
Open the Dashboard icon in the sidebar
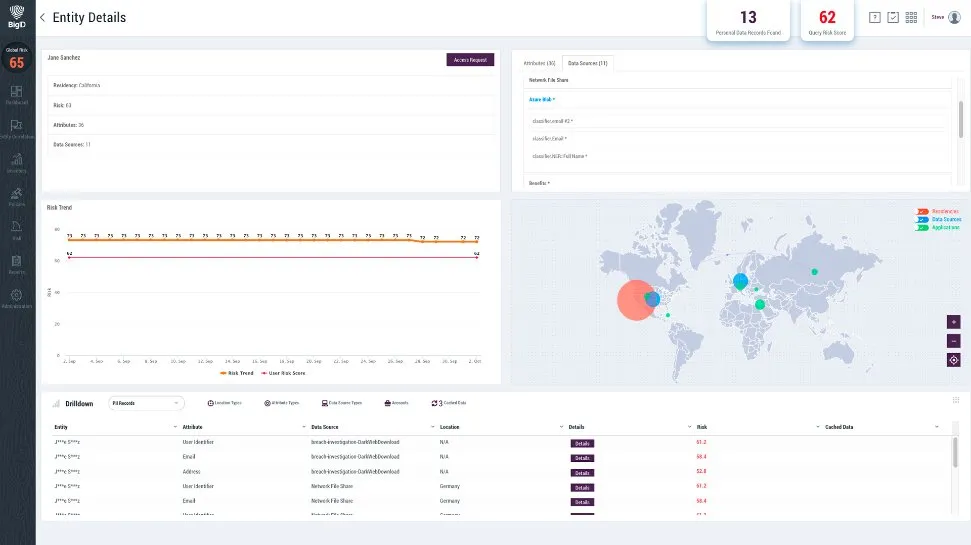(17, 93)
